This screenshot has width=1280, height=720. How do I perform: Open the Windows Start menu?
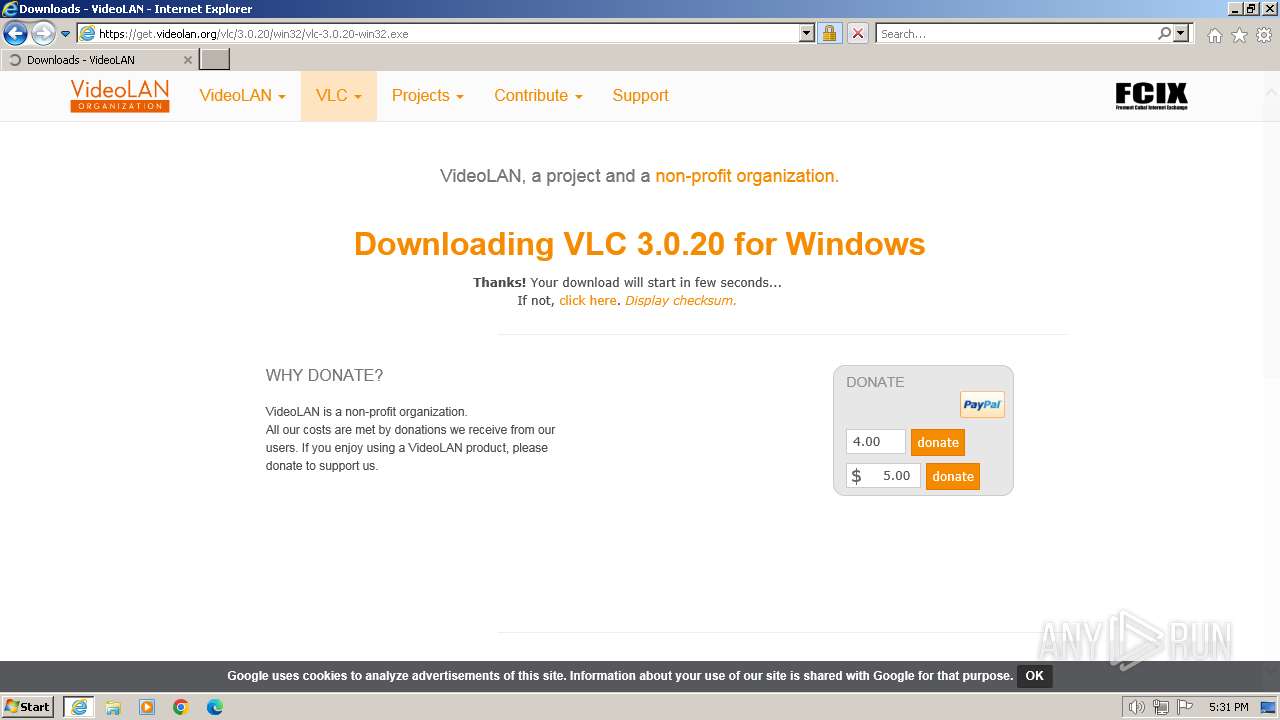[x=28, y=707]
